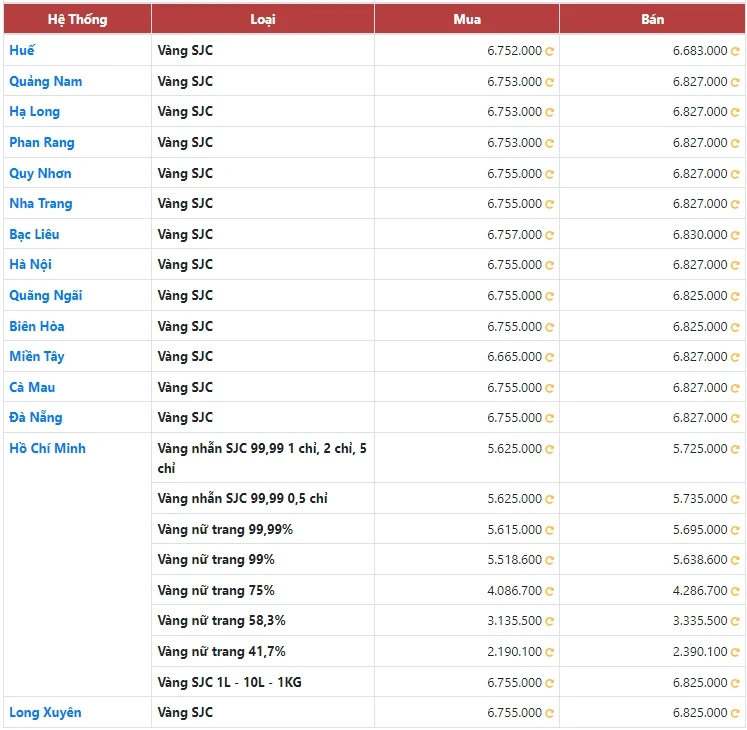Viewport: 747px width, 730px height.
Task: Click the refresh icon beside Huế's Mua price
Action: 550,51
